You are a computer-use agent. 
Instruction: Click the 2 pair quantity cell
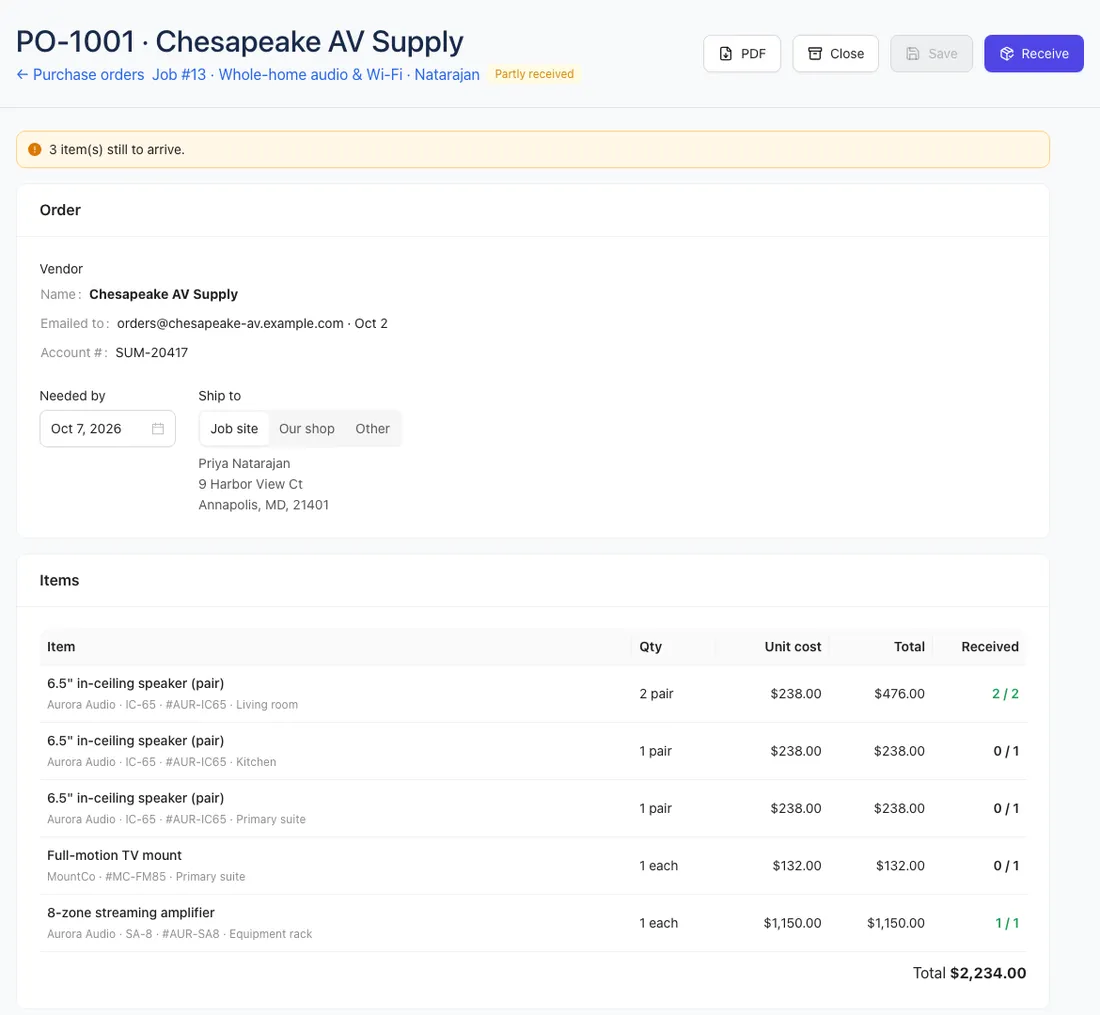click(656, 694)
